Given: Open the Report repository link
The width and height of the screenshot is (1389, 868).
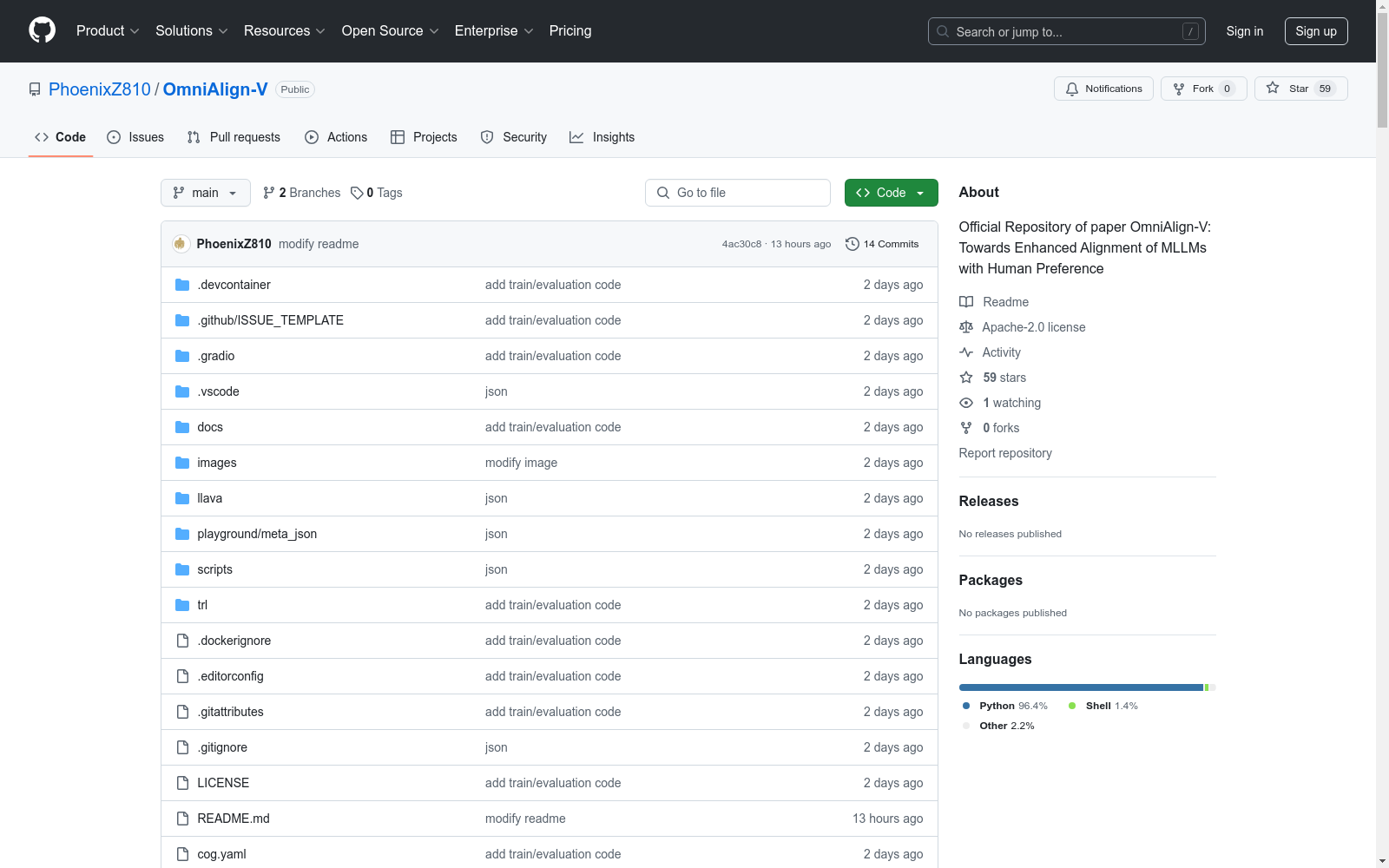Looking at the screenshot, I should (1005, 453).
